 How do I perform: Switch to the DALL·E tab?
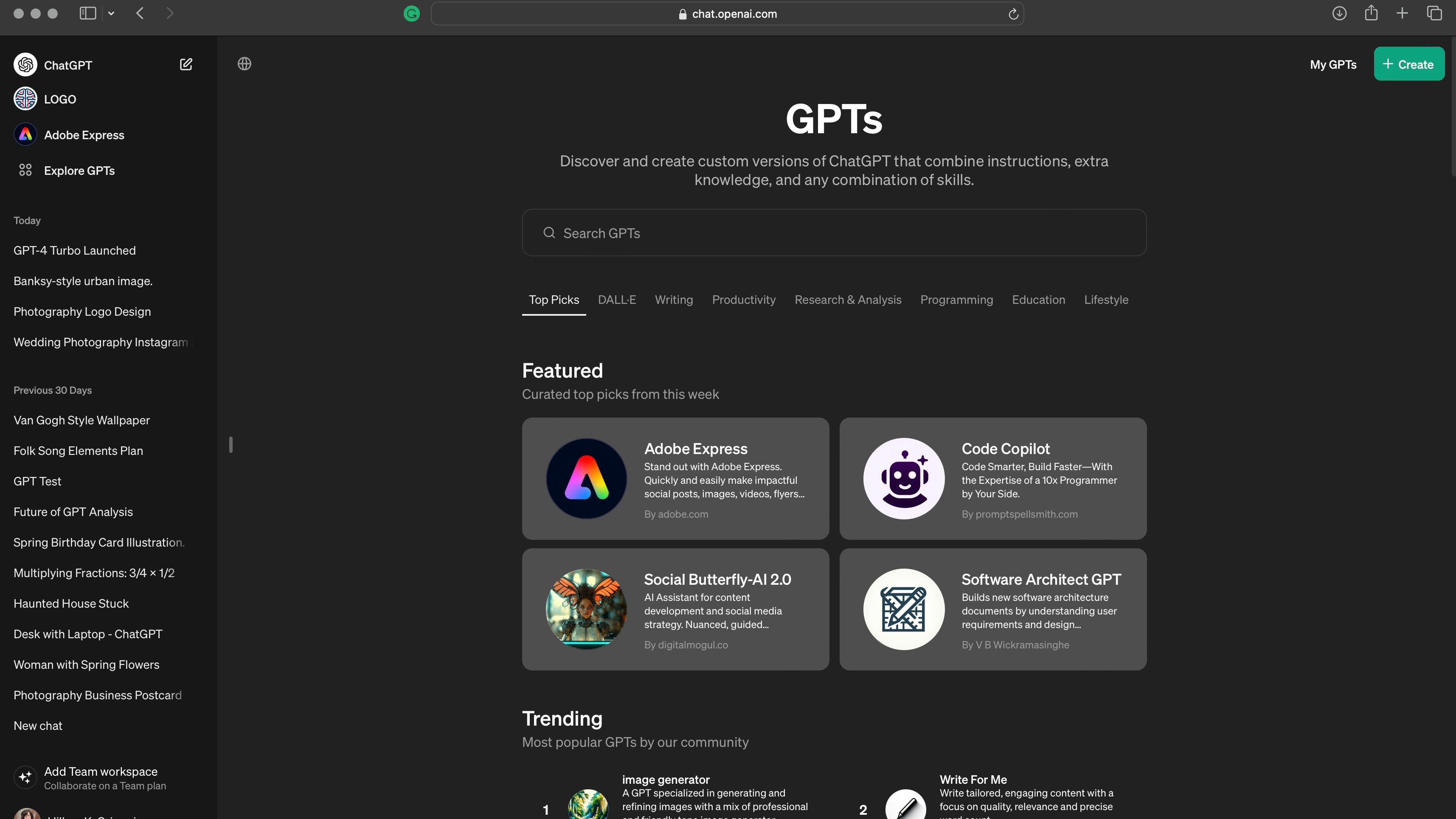[617, 300]
